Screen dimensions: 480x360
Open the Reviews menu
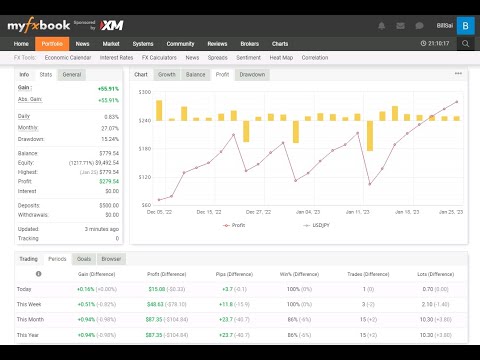(x=217, y=44)
